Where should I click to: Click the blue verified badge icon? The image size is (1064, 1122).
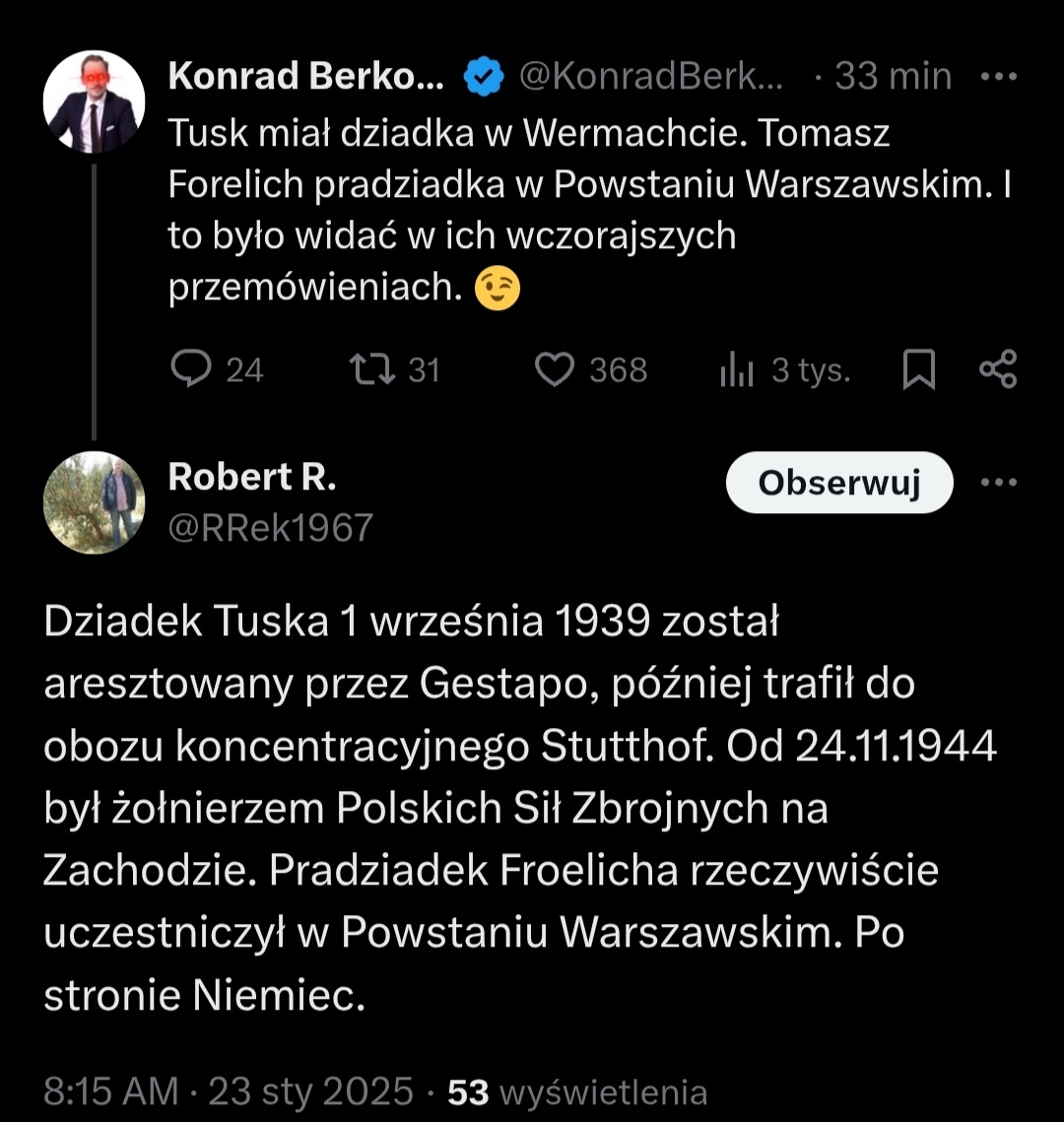click(484, 77)
